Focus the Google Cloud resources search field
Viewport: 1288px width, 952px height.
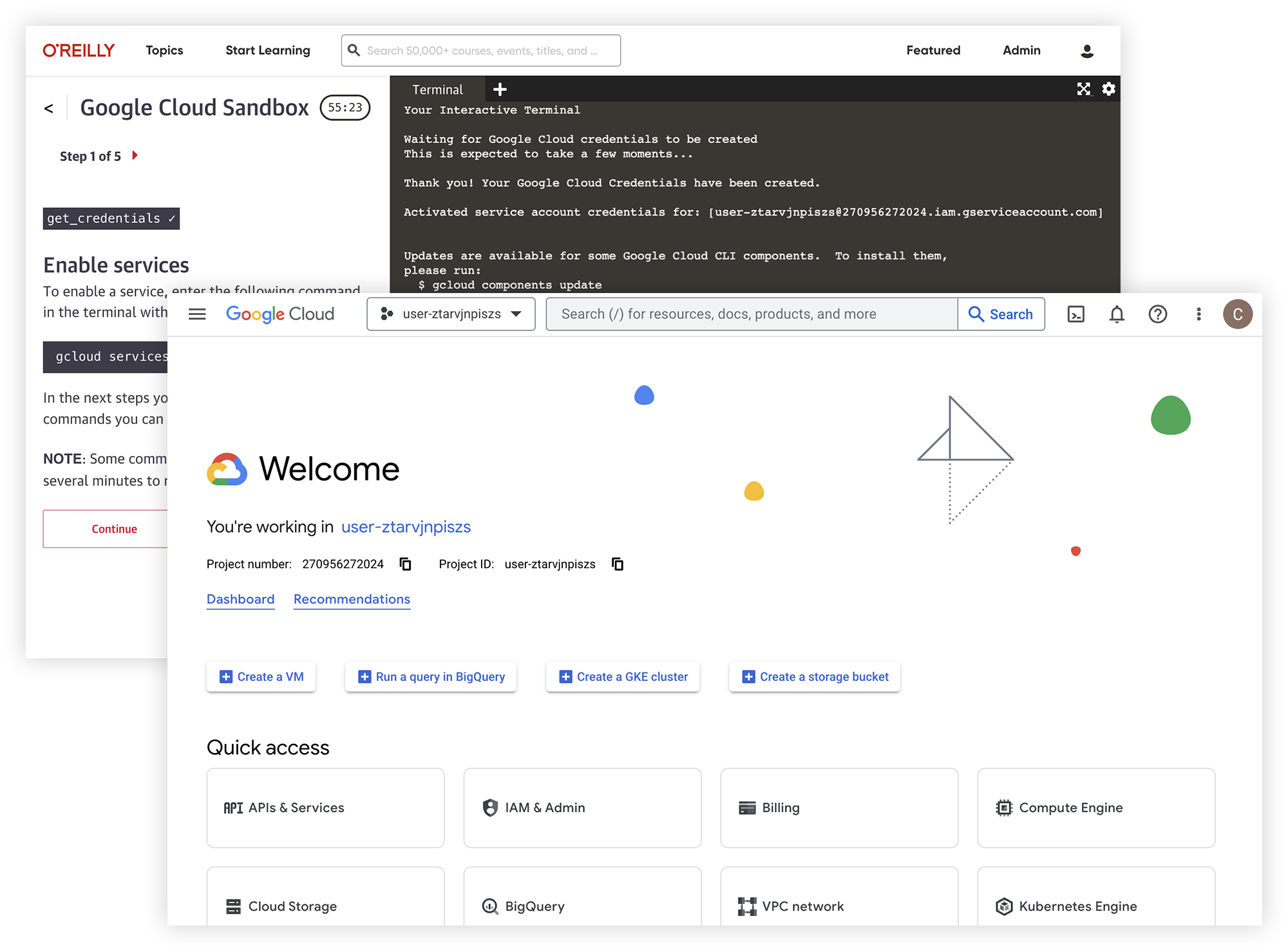click(x=752, y=314)
